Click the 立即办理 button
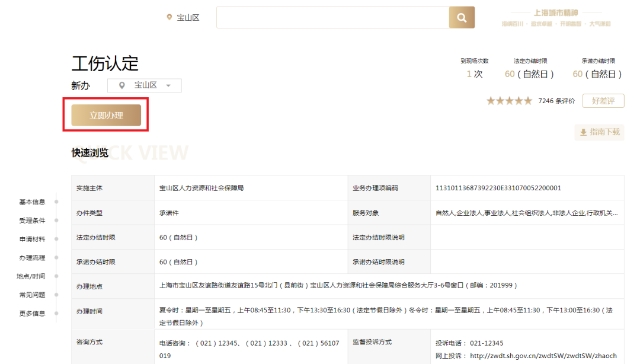640x364 pixels. click(x=106, y=115)
